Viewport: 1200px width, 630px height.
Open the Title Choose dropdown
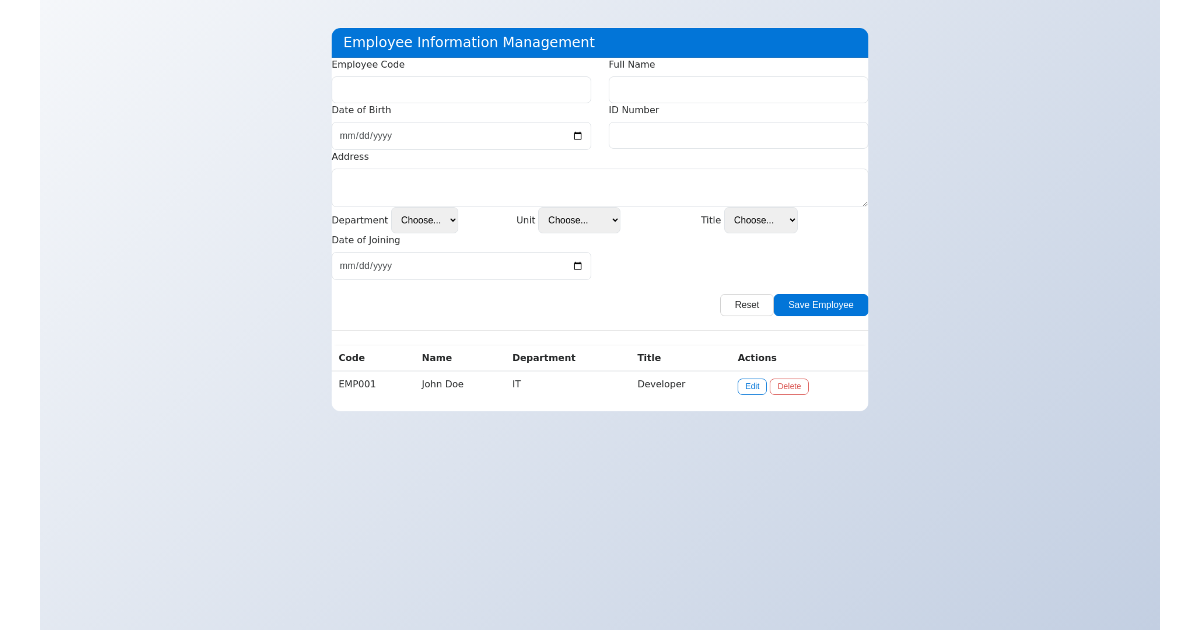click(x=761, y=220)
